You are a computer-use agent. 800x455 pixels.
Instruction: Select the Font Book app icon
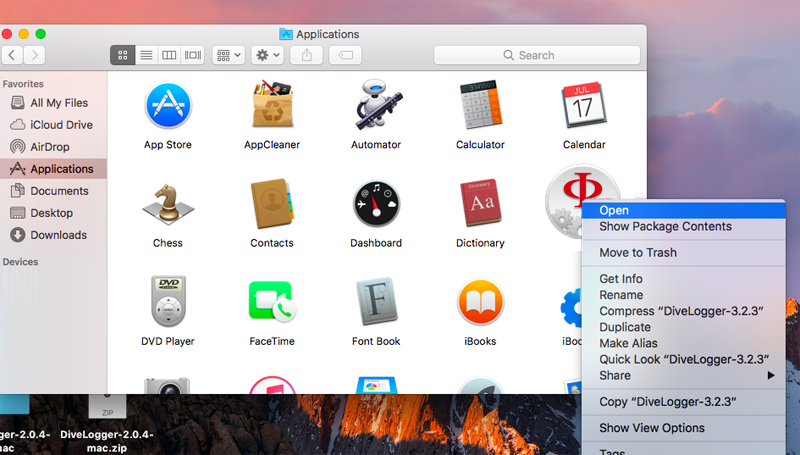[376, 301]
